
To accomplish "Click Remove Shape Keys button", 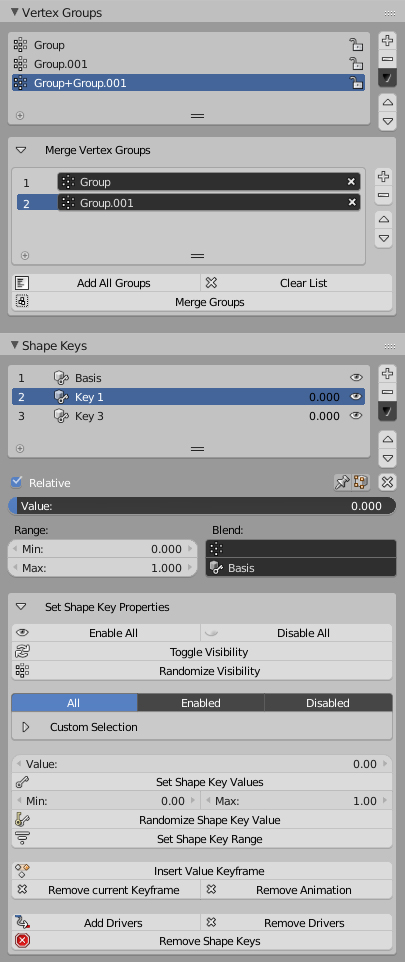I will pos(202,941).
